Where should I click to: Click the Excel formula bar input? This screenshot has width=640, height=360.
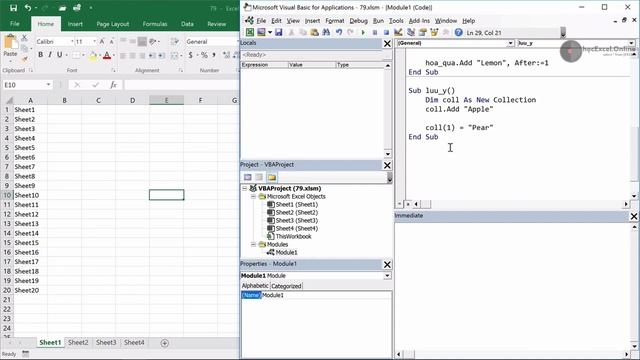point(181,85)
